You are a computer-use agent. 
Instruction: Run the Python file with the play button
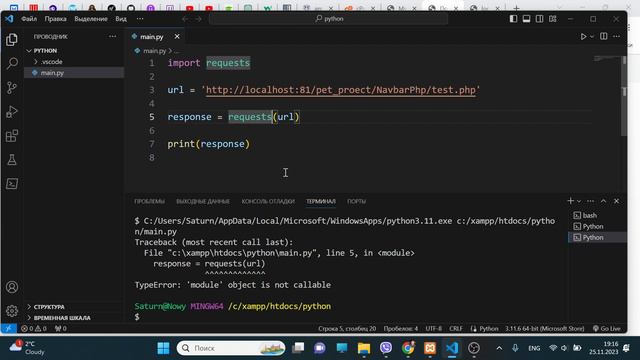pyautogui.click(x=583, y=37)
